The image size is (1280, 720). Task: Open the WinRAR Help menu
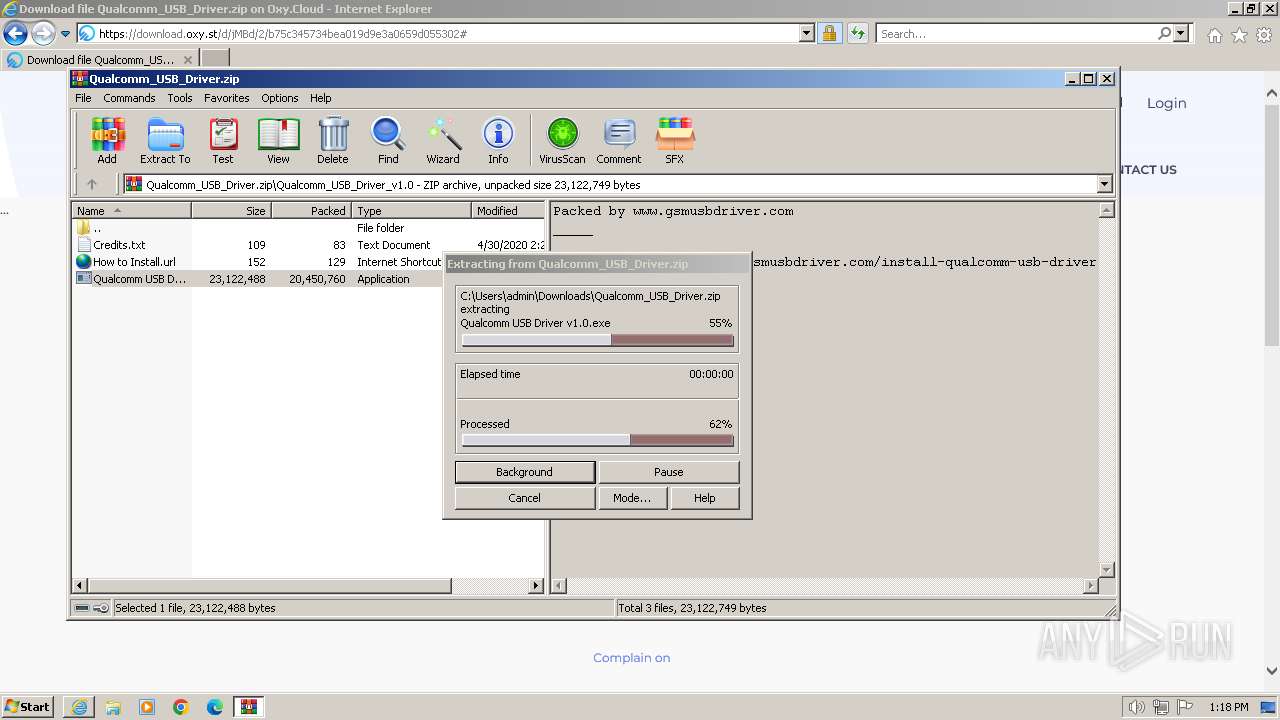(x=320, y=98)
